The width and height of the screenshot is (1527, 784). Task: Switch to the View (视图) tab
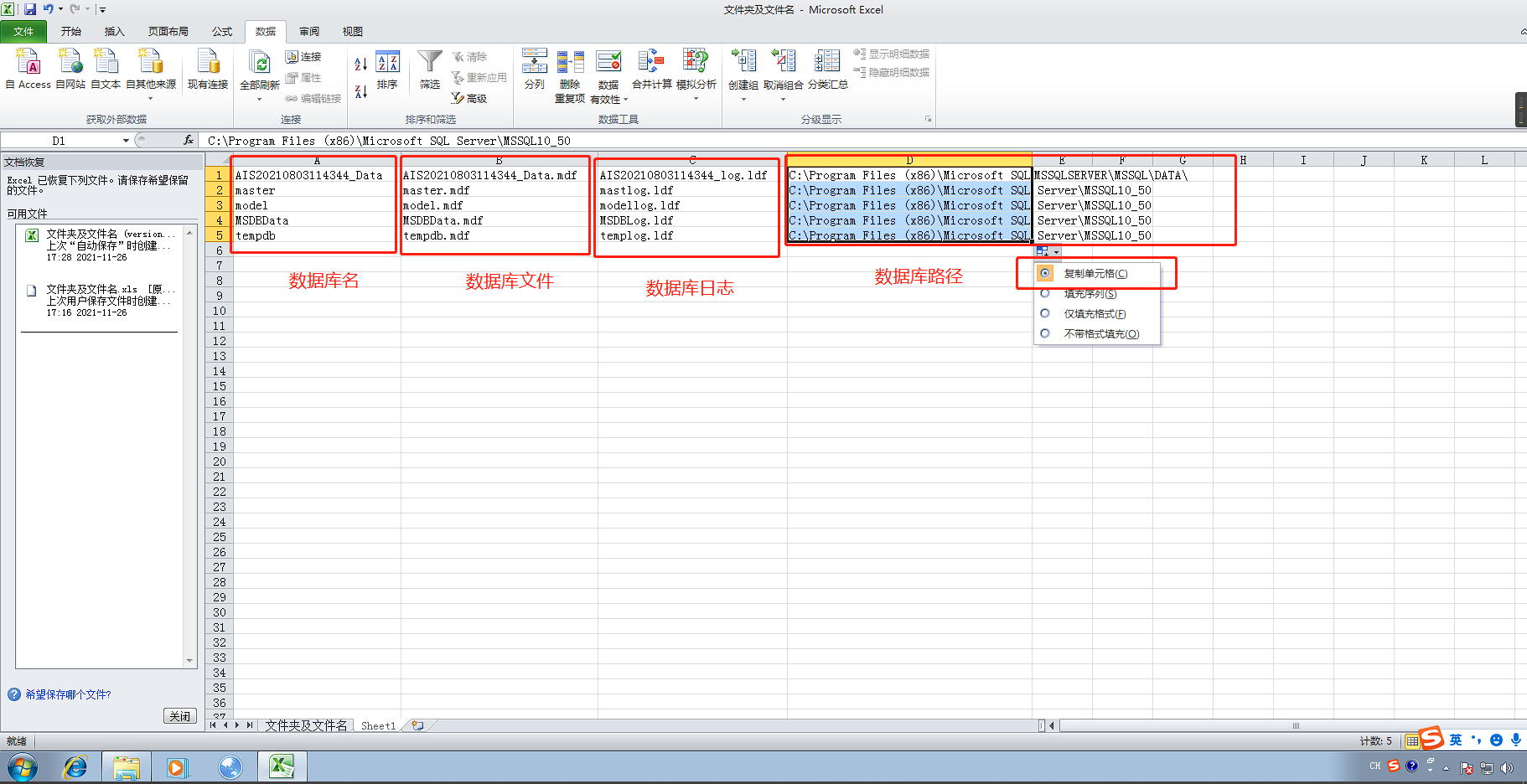[x=353, y=31]
